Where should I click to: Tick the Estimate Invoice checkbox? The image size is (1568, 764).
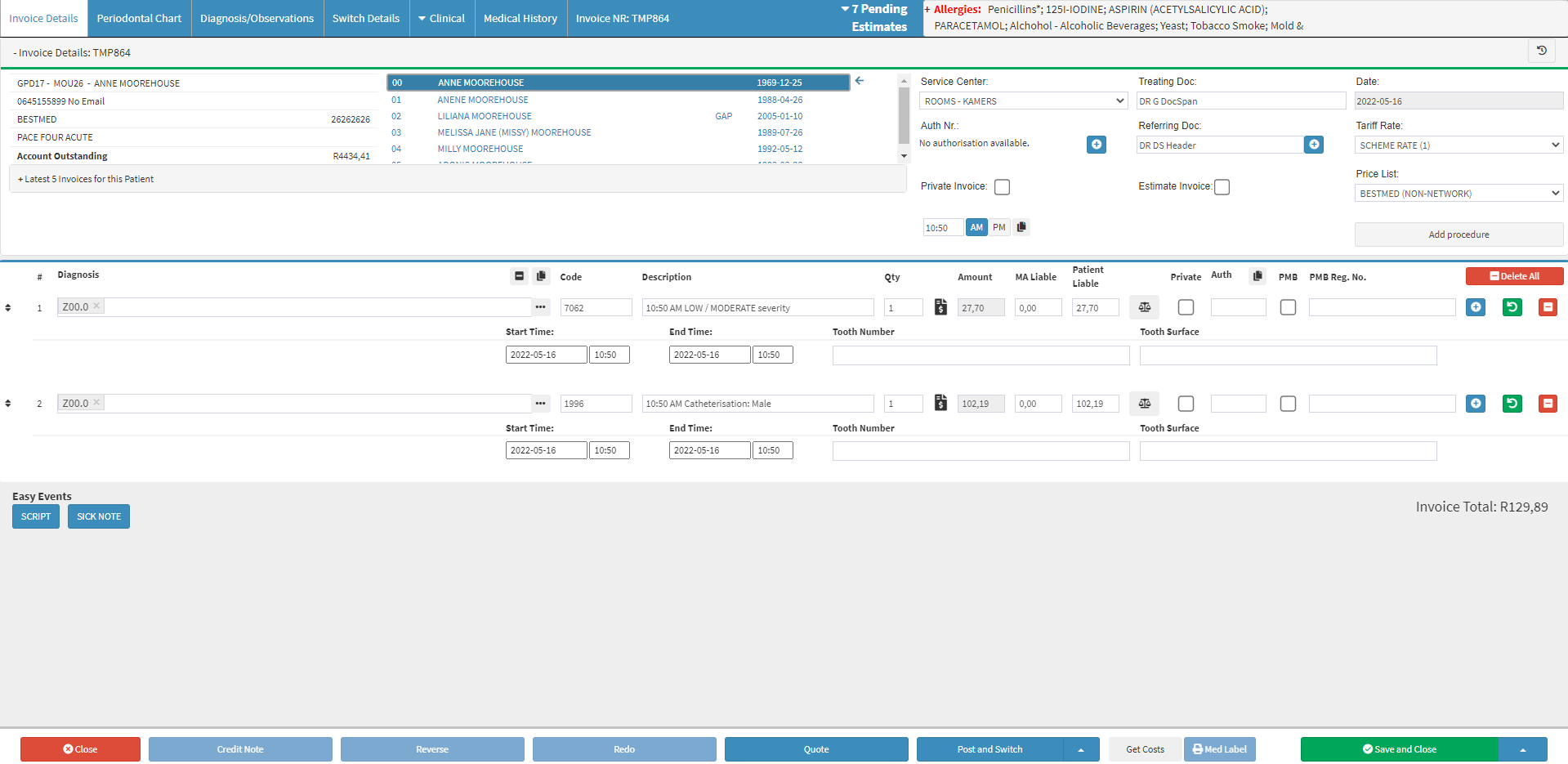1222,187
